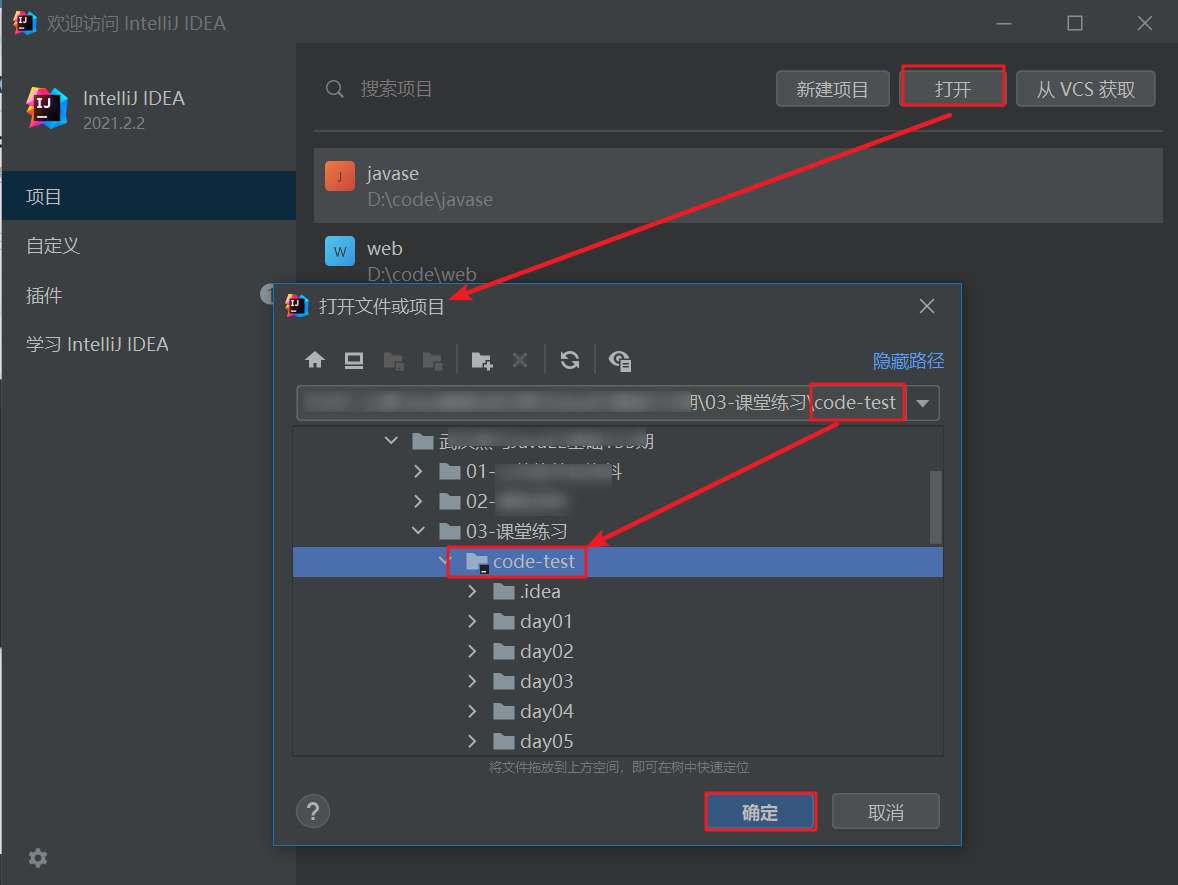Click the 新建项目 button
This screenshot has width=1178, height=885.
pos(832,89)
